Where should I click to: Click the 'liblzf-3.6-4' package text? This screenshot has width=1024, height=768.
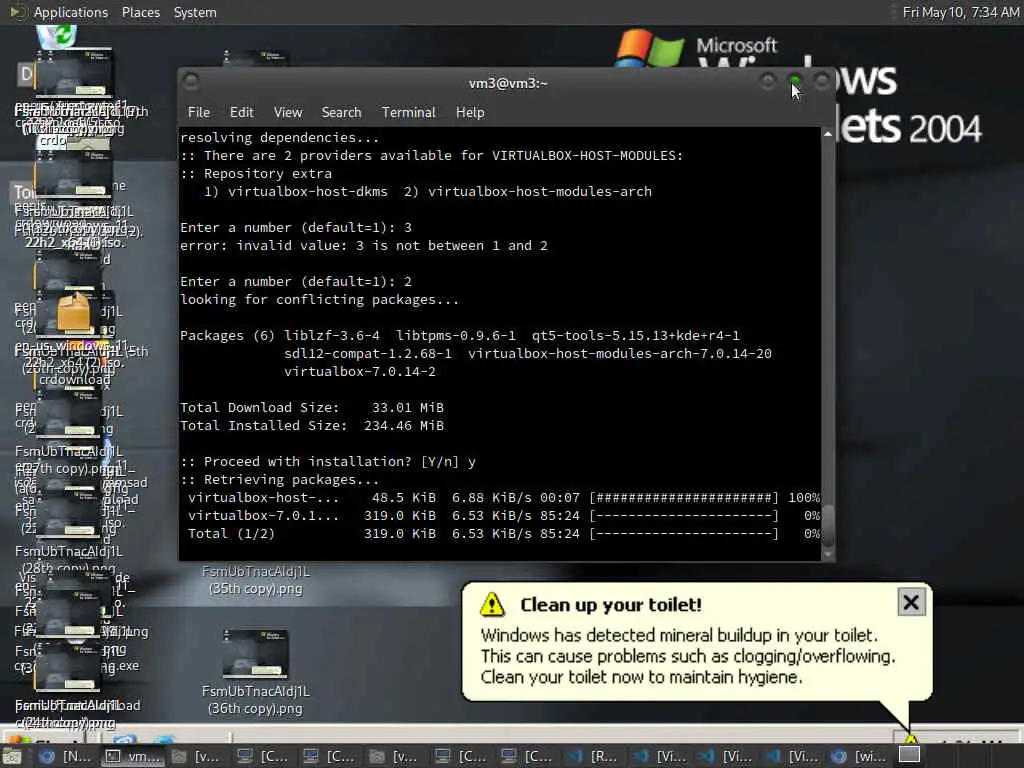[332, 336]
